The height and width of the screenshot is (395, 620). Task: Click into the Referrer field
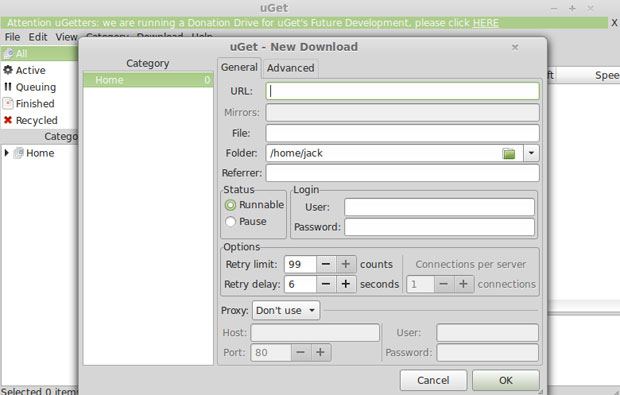click(x=402, y=173)
